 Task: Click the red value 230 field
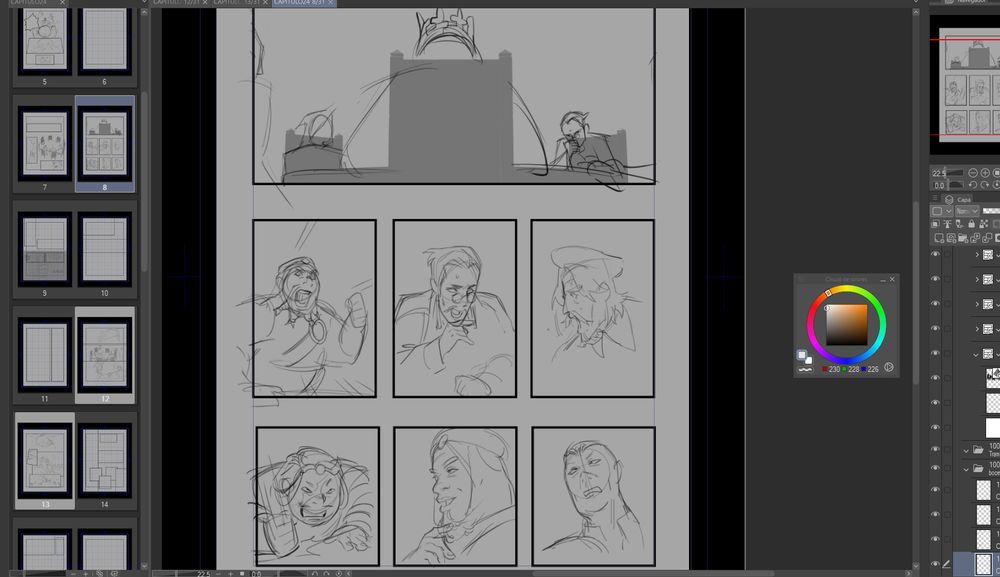pos(834,369)
